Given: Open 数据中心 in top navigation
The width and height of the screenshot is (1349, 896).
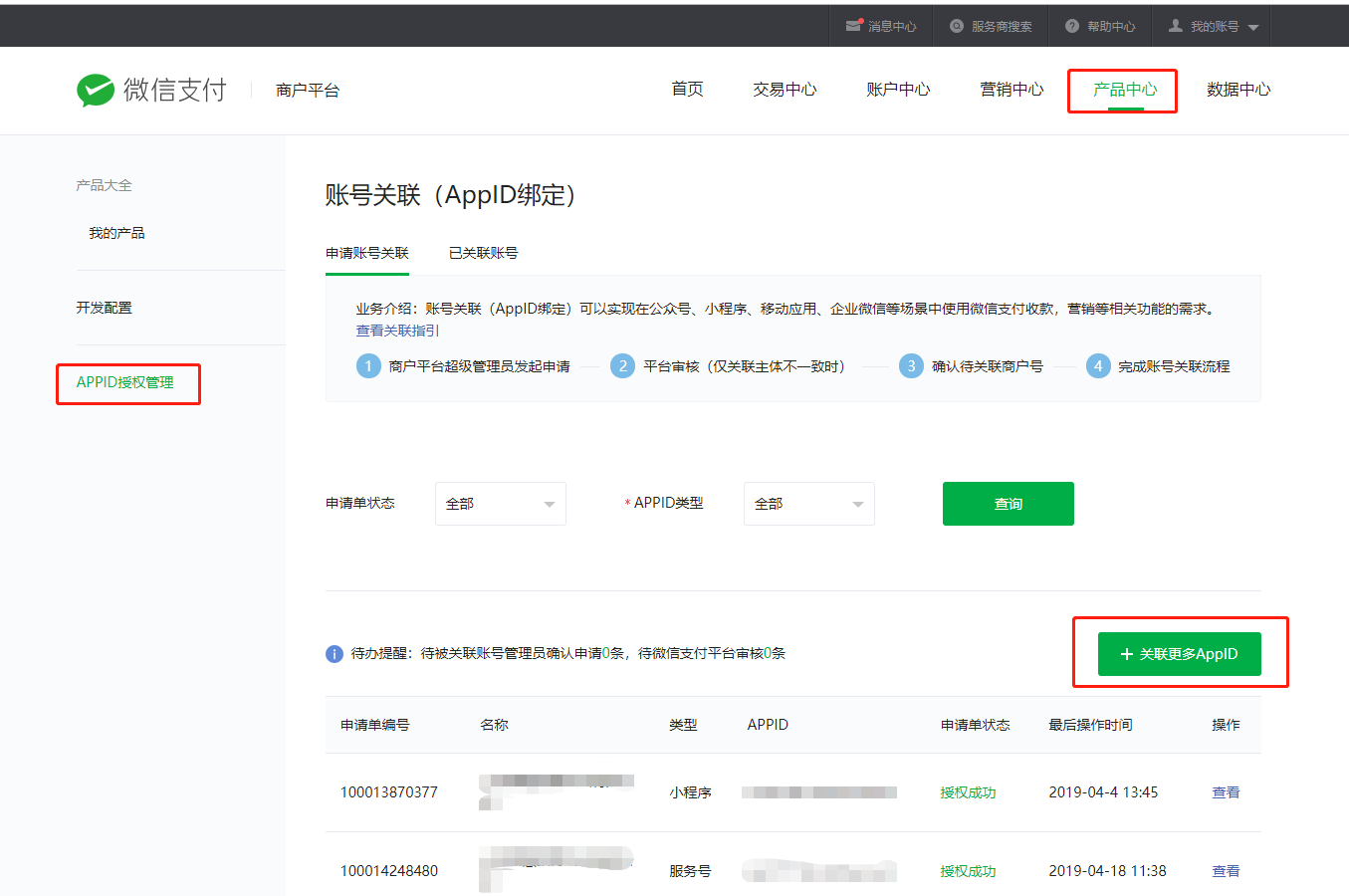Looking at the screenshot, I should click(1239, 90).
